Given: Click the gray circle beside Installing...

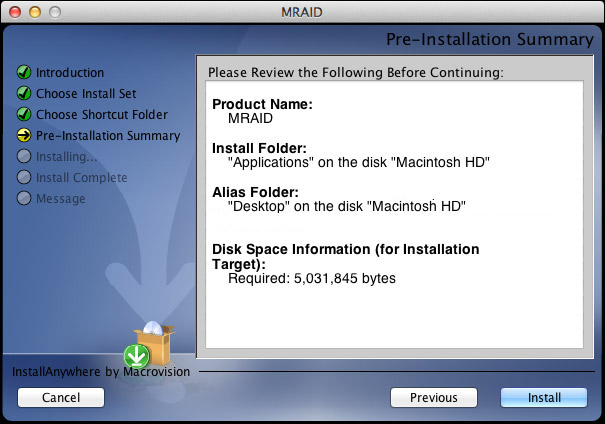Looking at the screenshot, I should (x=24, y=156).
